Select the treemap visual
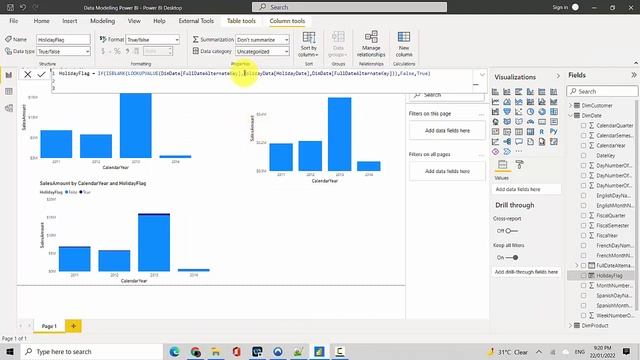This screenshot has width=640, height=360. [x=554, y=111]
